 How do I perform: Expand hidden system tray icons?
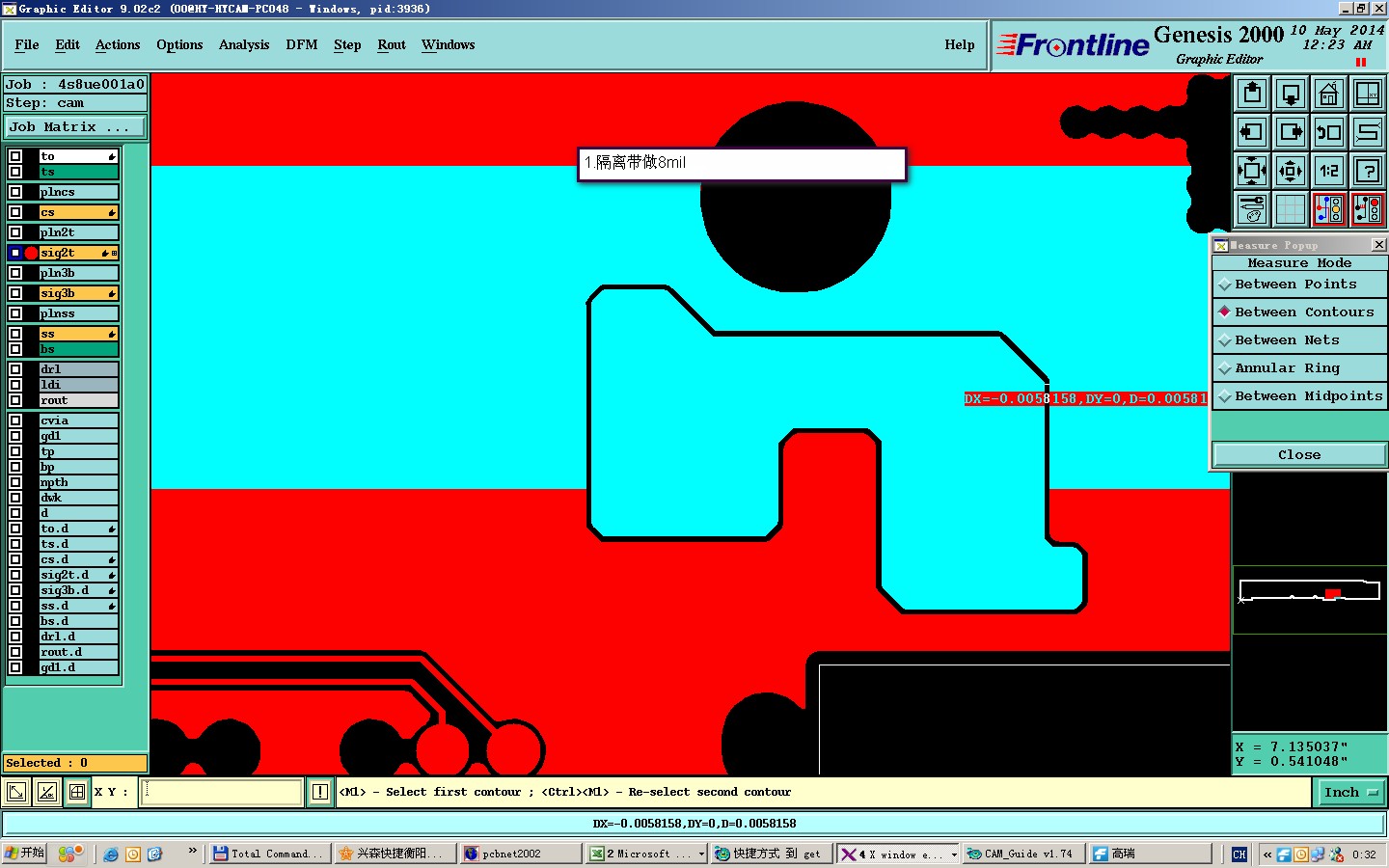[1267, 854]
